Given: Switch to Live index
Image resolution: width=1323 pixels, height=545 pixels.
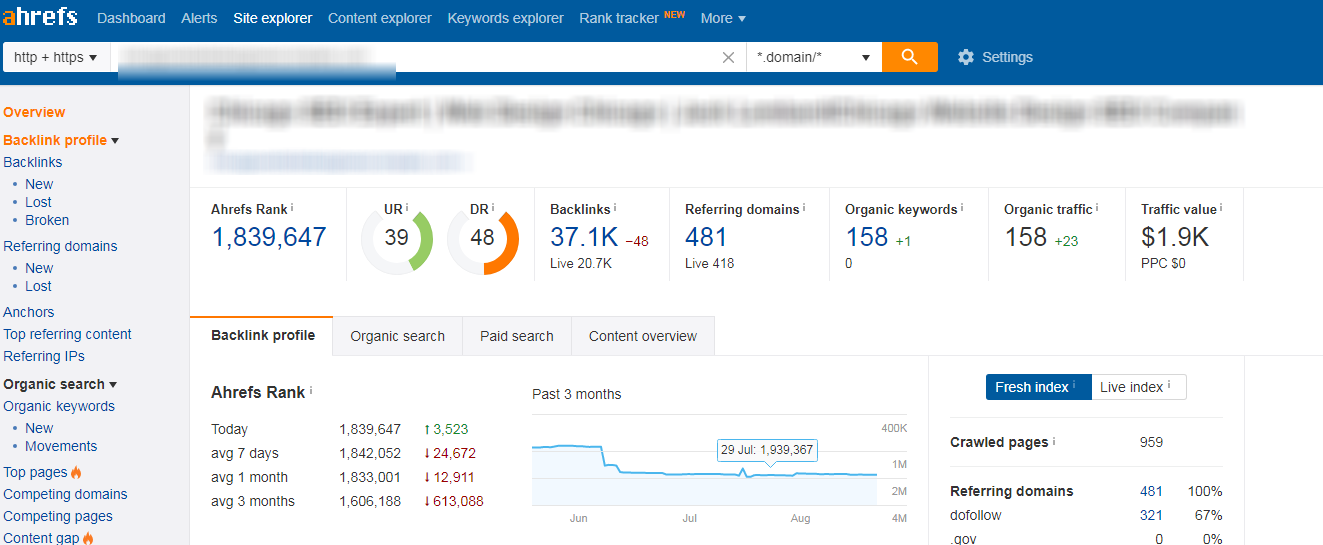Looking at the screenshot, I should 1138,387.
